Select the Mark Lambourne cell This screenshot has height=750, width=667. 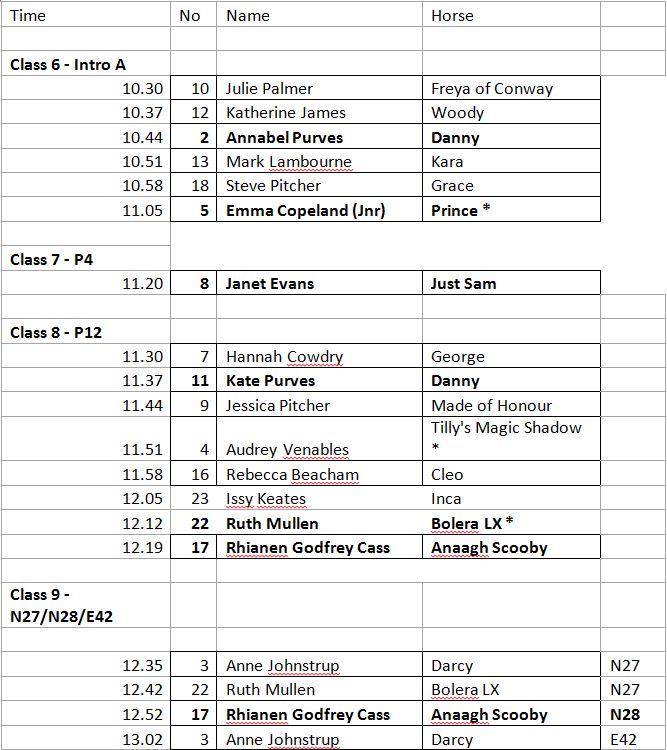(288, 161)
